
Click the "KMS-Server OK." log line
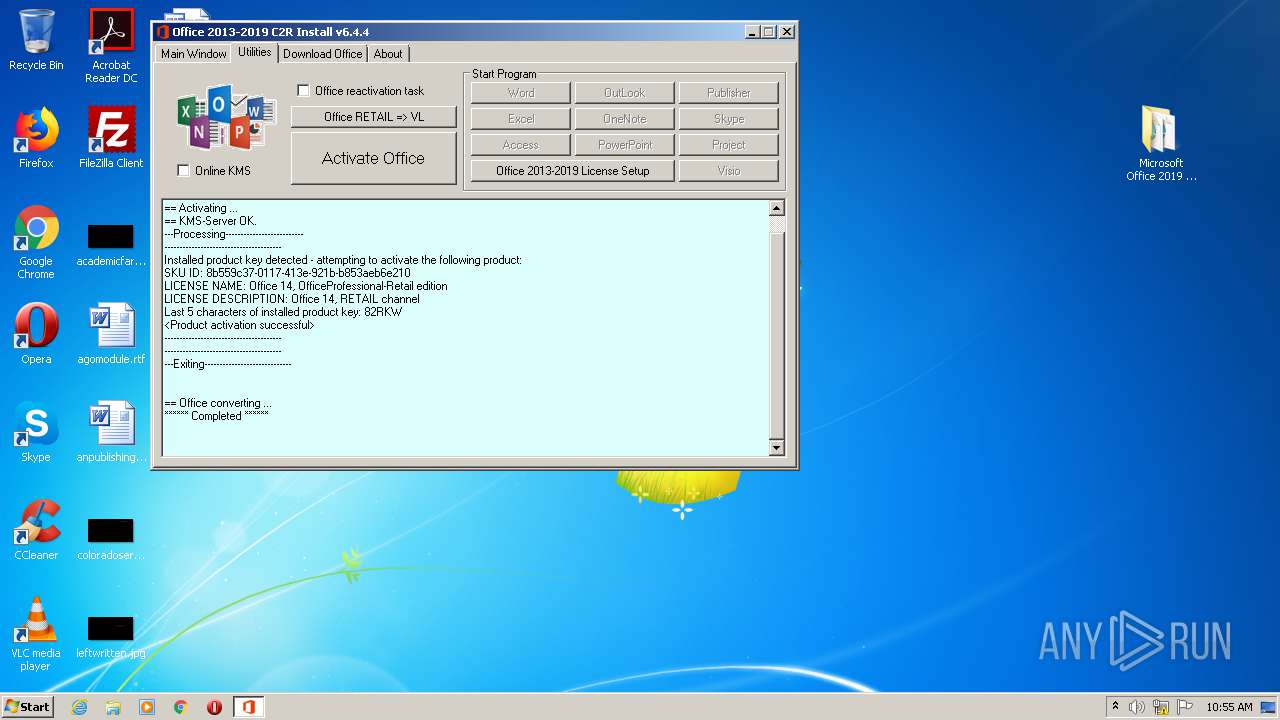point(210,221)
